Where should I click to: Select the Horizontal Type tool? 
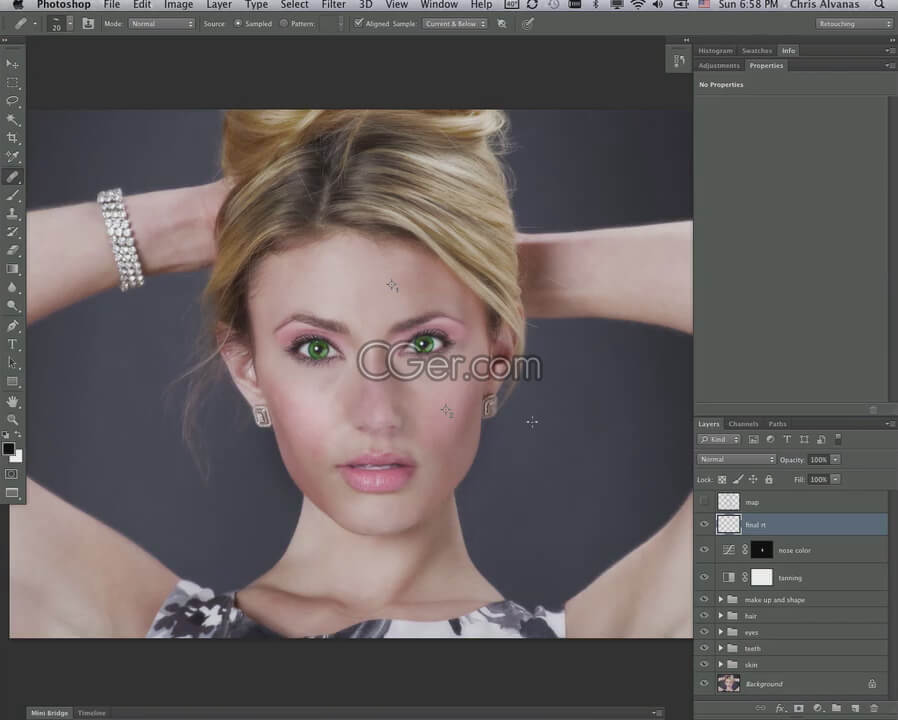(12, 344)
